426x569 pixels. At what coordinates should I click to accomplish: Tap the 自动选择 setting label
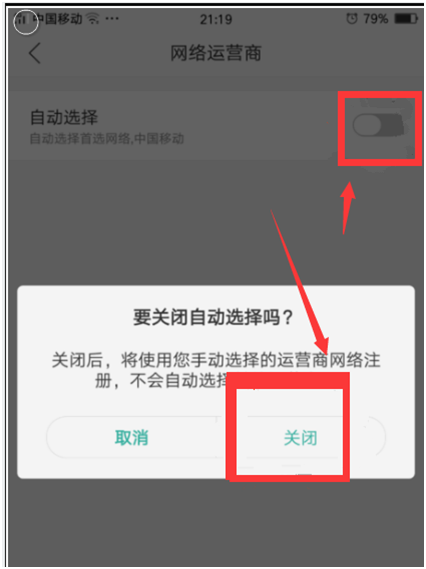(x=64, y=117)
